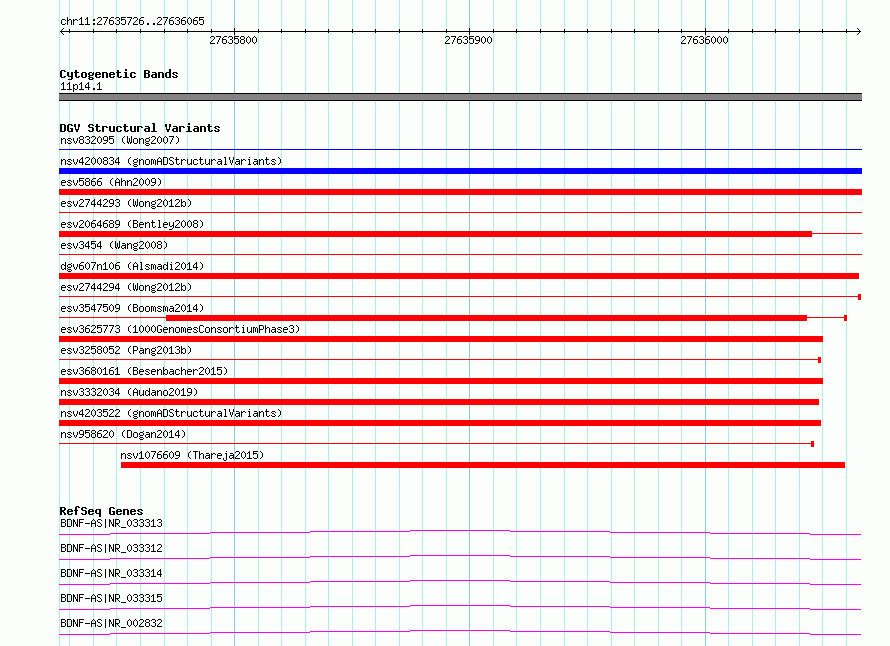Viewport: 890px width, 646px height.
Task: Select the 11p14.1 band label
Action: [x=81, y=86]
